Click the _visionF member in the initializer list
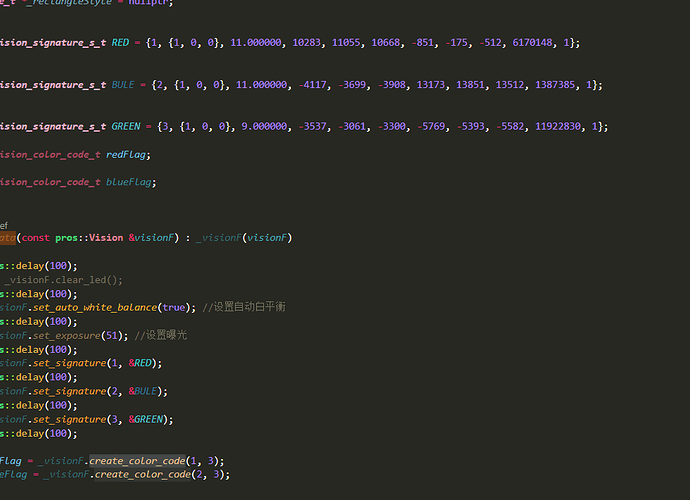 (219, 238)
